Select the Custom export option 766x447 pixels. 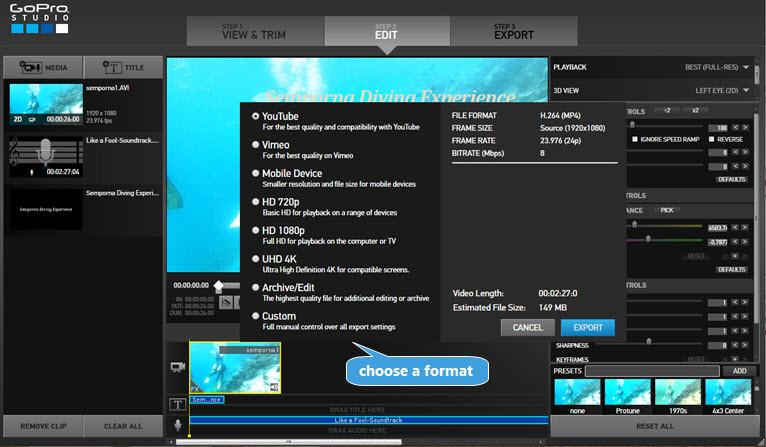[x=255, y=316]
